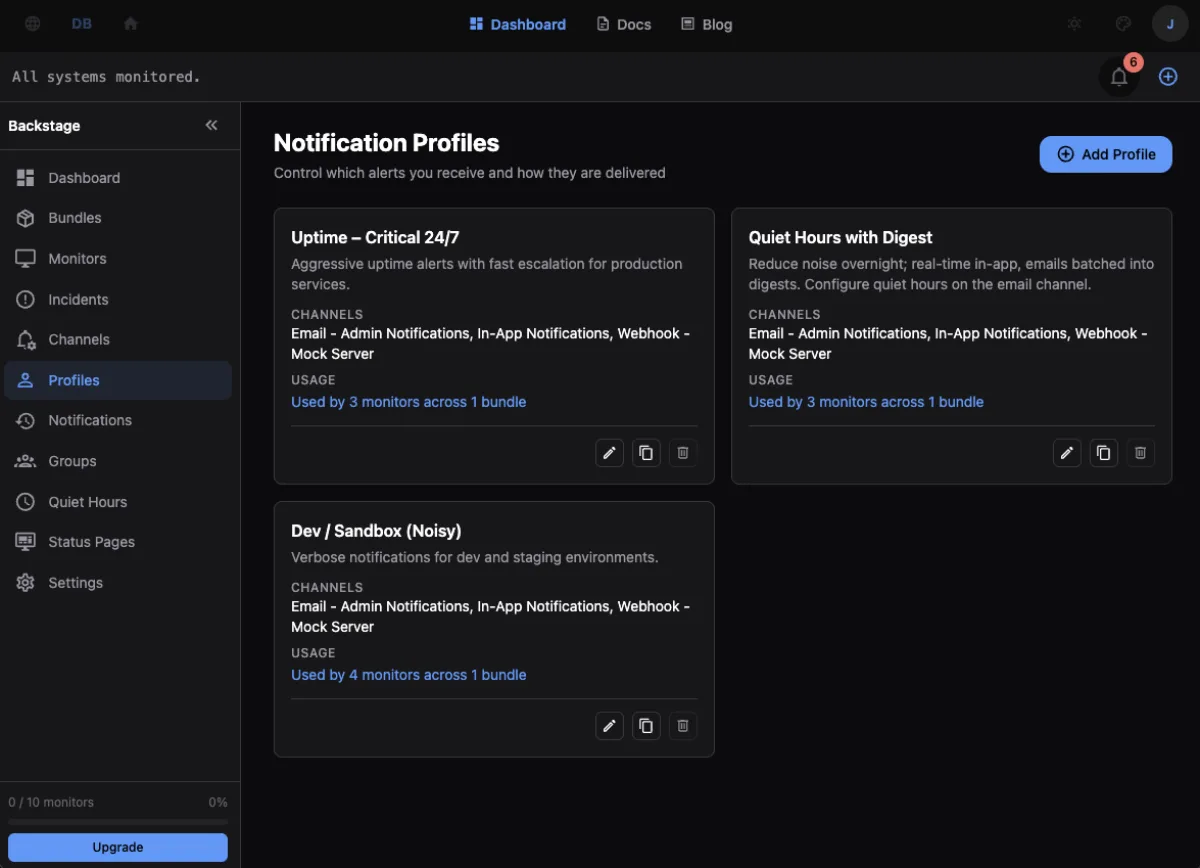Duplicate the Quiet Hours with Digest profile
Viewport: 1200px width, 868px height.
point(1103,453)
